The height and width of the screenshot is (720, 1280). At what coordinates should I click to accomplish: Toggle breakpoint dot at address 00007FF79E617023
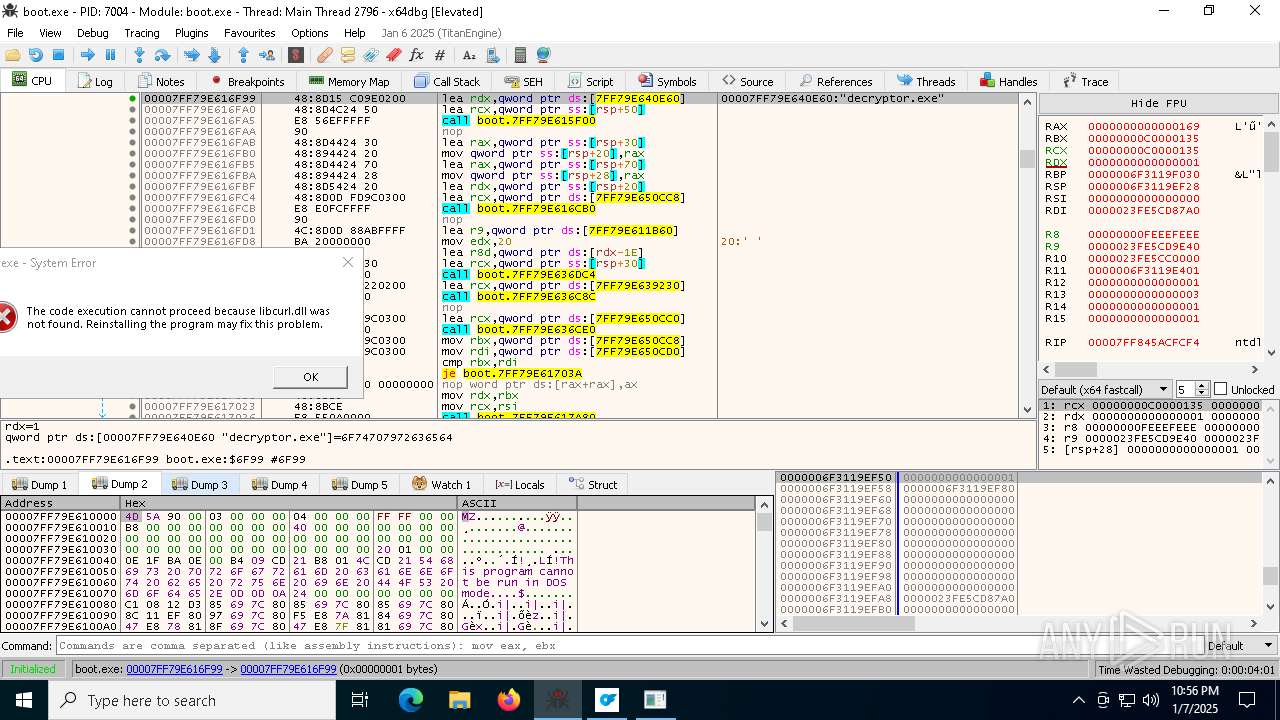(132, 406)
